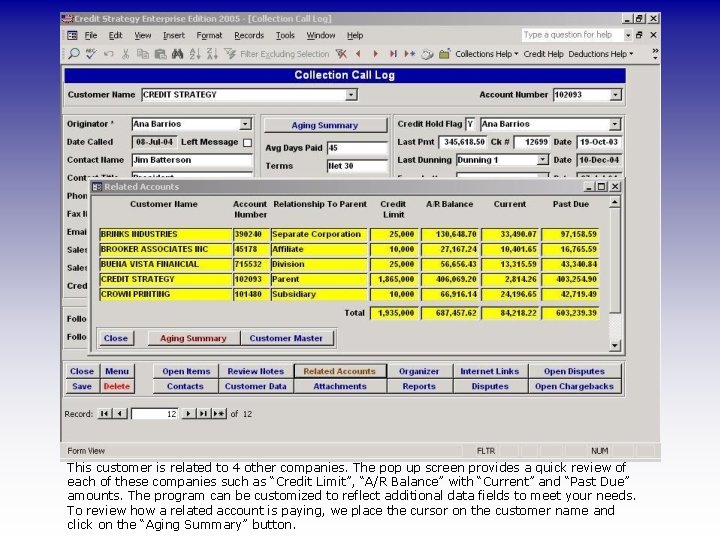Click scroll up arrow in Related Accounts
The width and height of the screenshot is (720, 540).
(x=615, y=202)
